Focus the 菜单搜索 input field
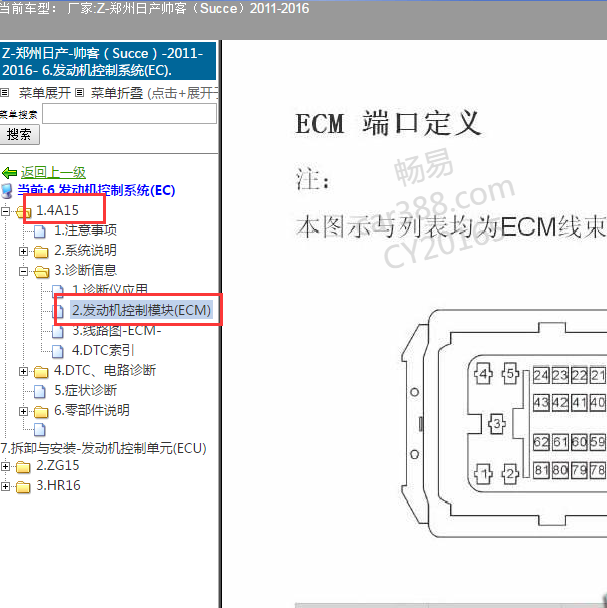This screenshot has height=608, width=607. click(x=129, y=114)
